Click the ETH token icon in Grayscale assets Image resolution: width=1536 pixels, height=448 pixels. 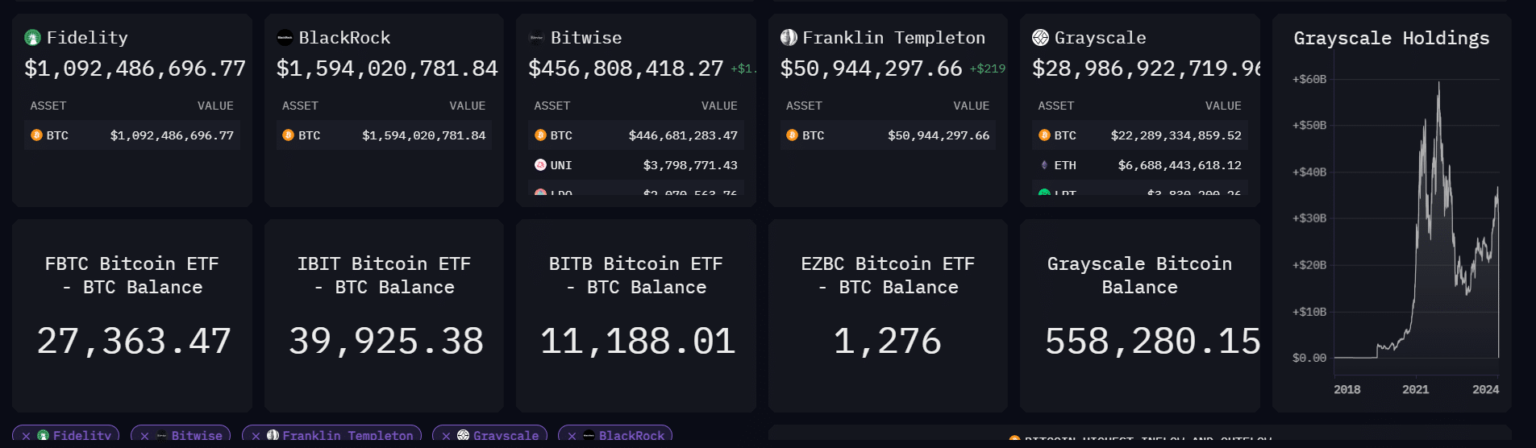[x=1044, y=165]
